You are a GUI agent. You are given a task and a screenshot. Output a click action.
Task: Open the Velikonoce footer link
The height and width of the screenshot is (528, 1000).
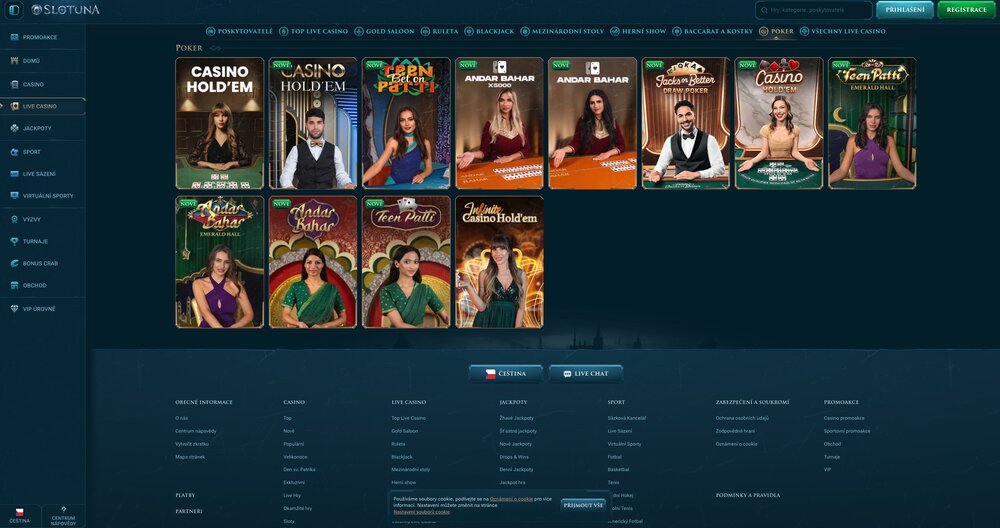click(x=295, y=457)
